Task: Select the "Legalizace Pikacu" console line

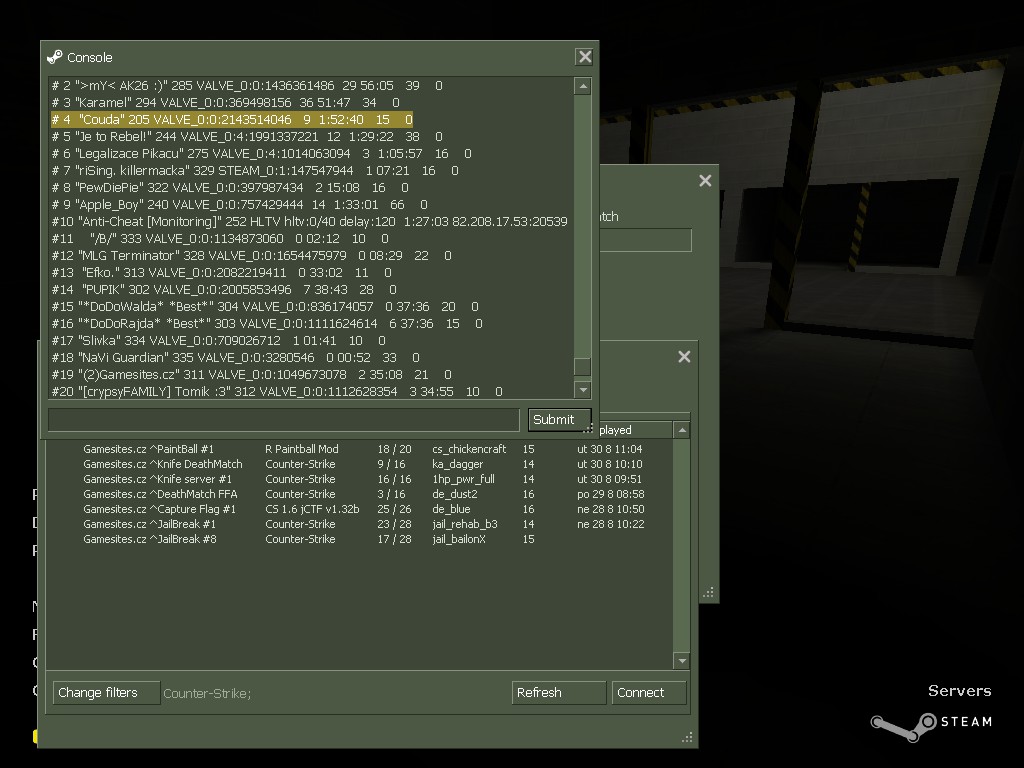Action: (x=261, y=153)
